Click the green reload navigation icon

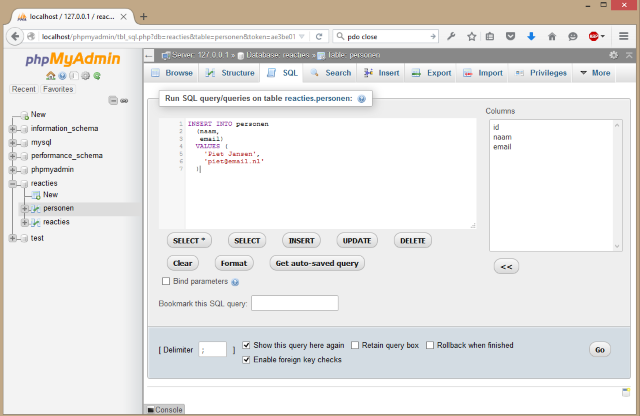pyautogui.click(x=97, y=76)
